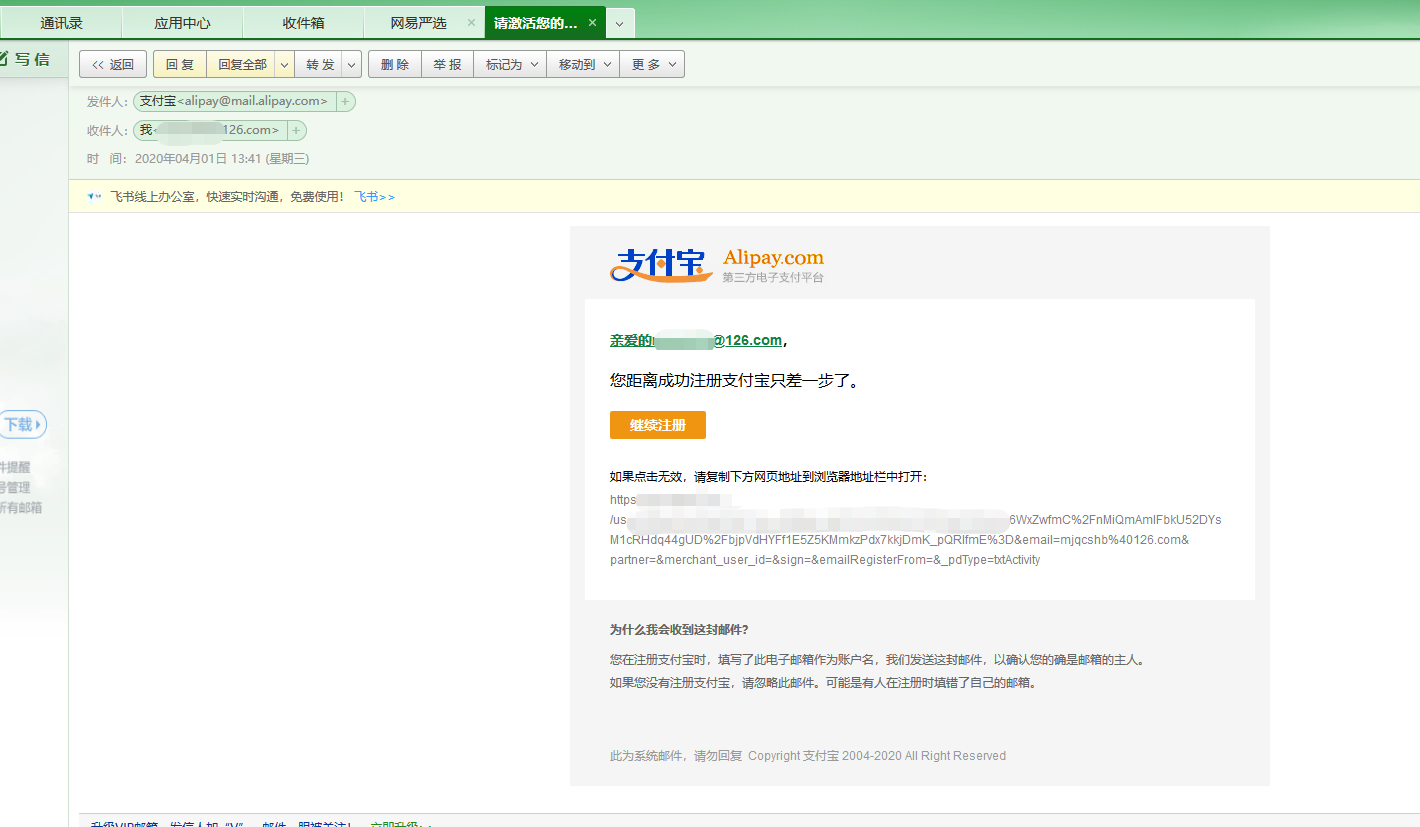
Task: Add sender to contacts with plus icon
Action: (345, 101)
